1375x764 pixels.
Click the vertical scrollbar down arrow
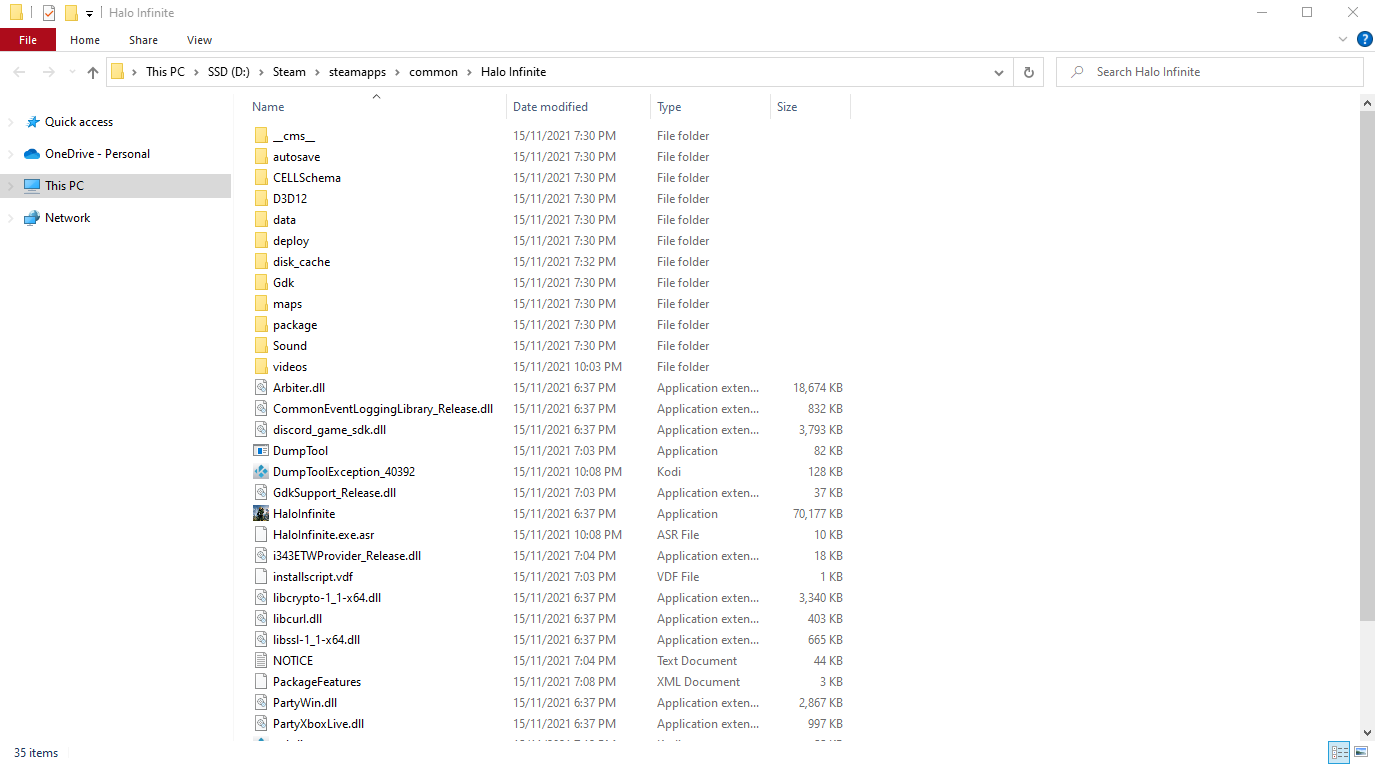(x=1367, y=731)
